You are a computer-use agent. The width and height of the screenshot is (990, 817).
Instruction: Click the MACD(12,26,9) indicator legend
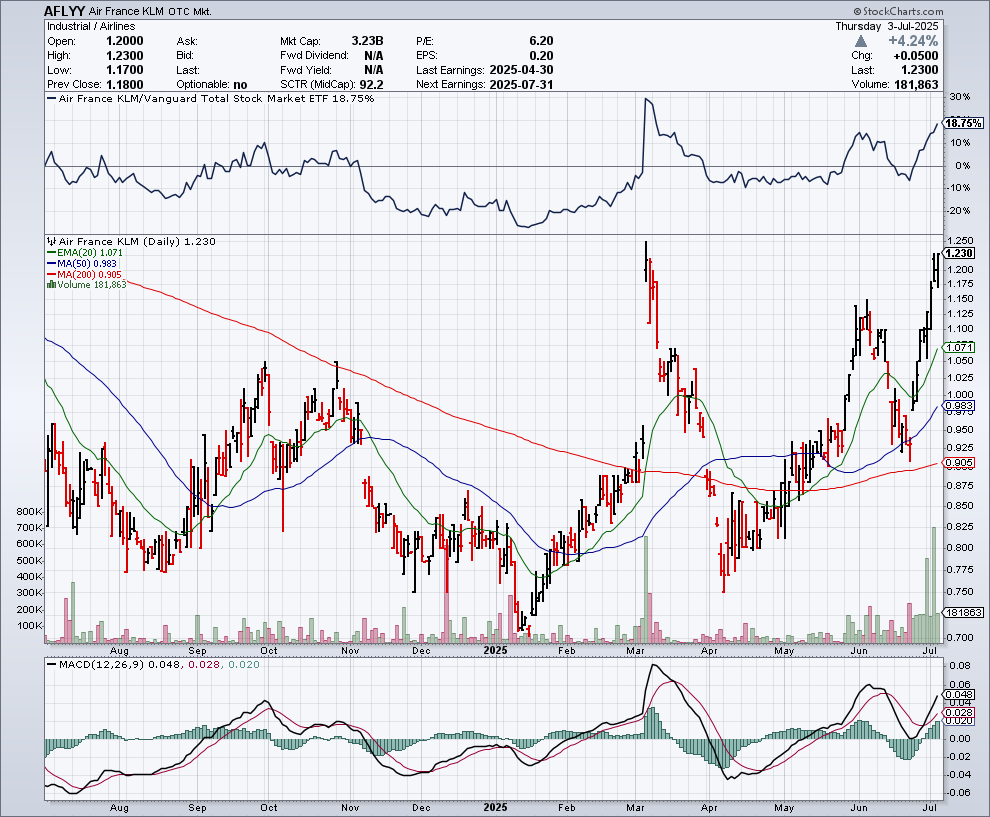(153, 664)
